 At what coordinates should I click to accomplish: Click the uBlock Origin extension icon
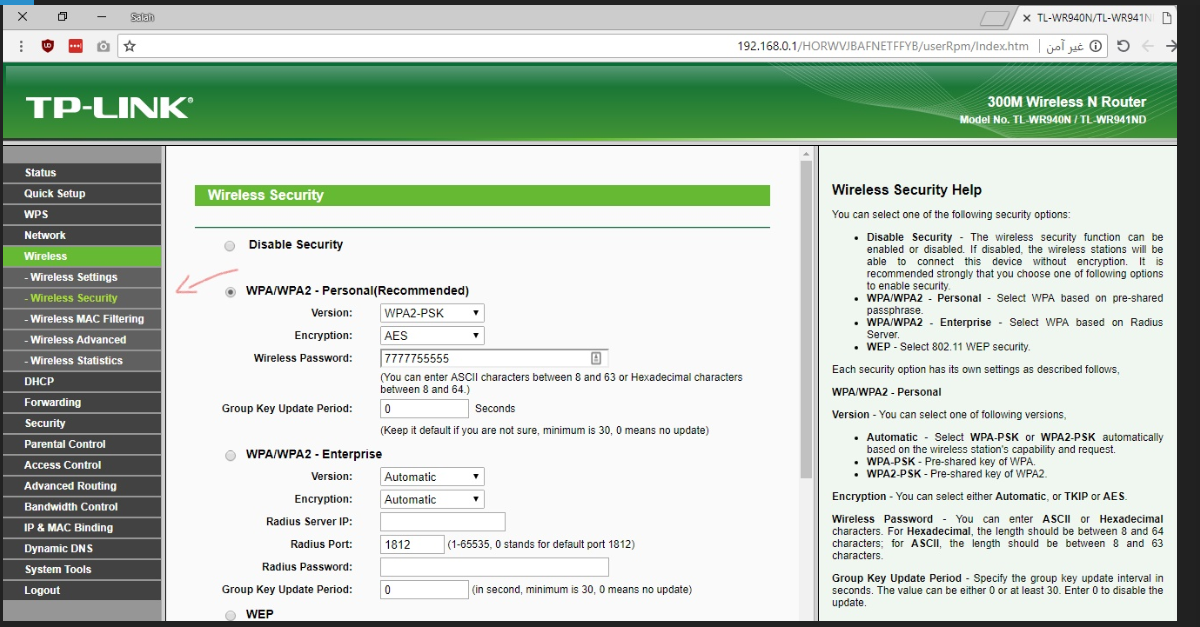click(x=48, y=46)
